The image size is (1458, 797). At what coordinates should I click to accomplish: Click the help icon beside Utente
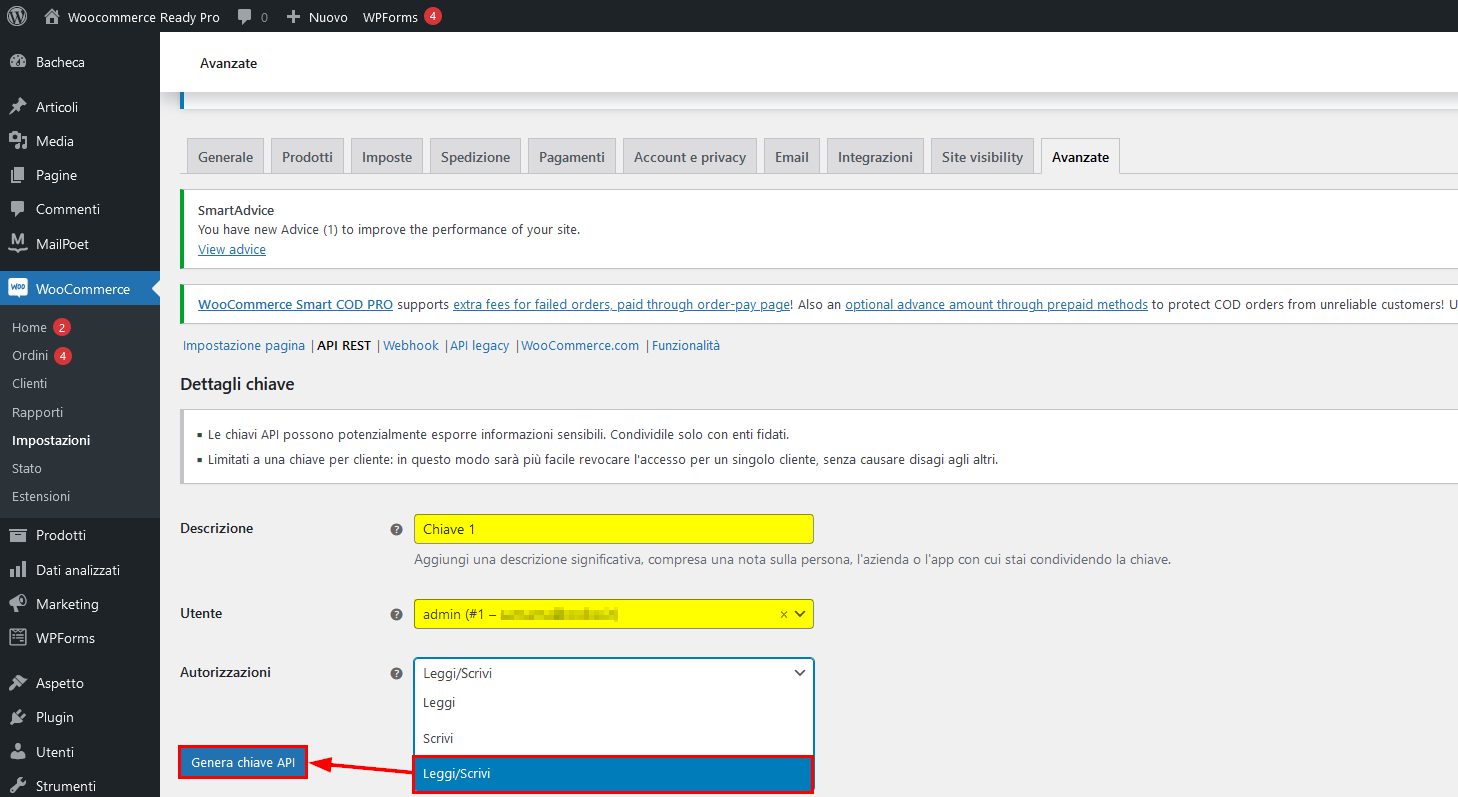(x=396, y=614)
